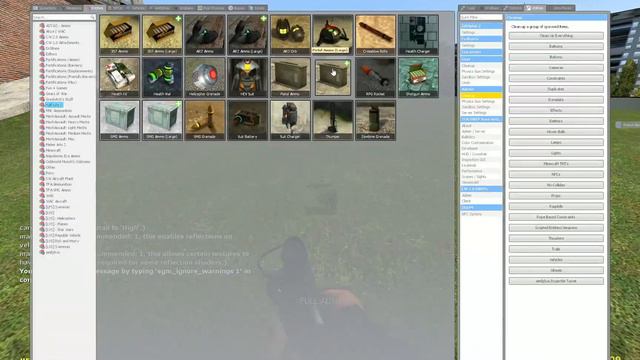Spawn the 357 Ammo (Large) entity
This screenshot has height=360, width=640.
click(x=162, y=35)
